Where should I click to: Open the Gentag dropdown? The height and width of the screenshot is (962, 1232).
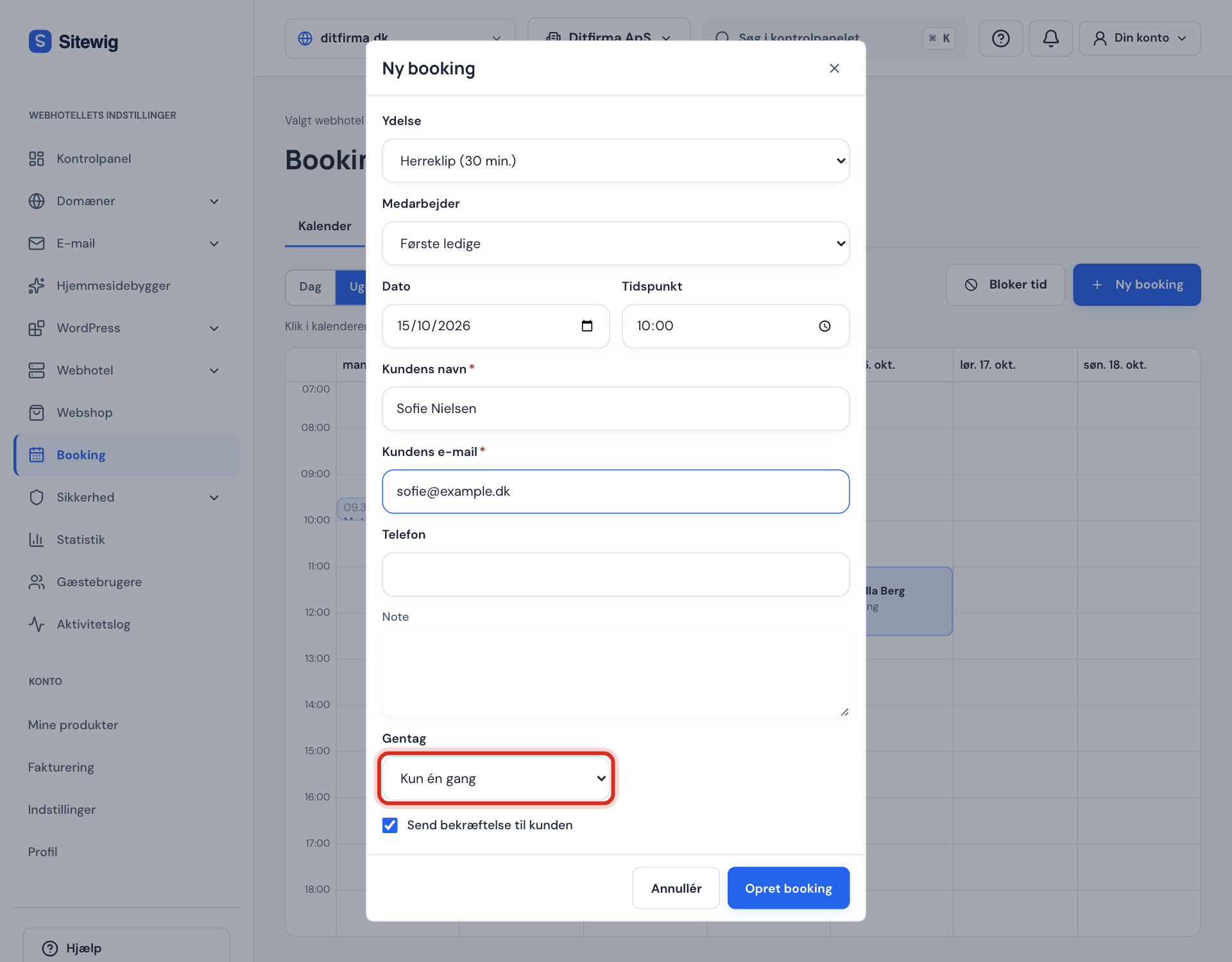point(495,778)
